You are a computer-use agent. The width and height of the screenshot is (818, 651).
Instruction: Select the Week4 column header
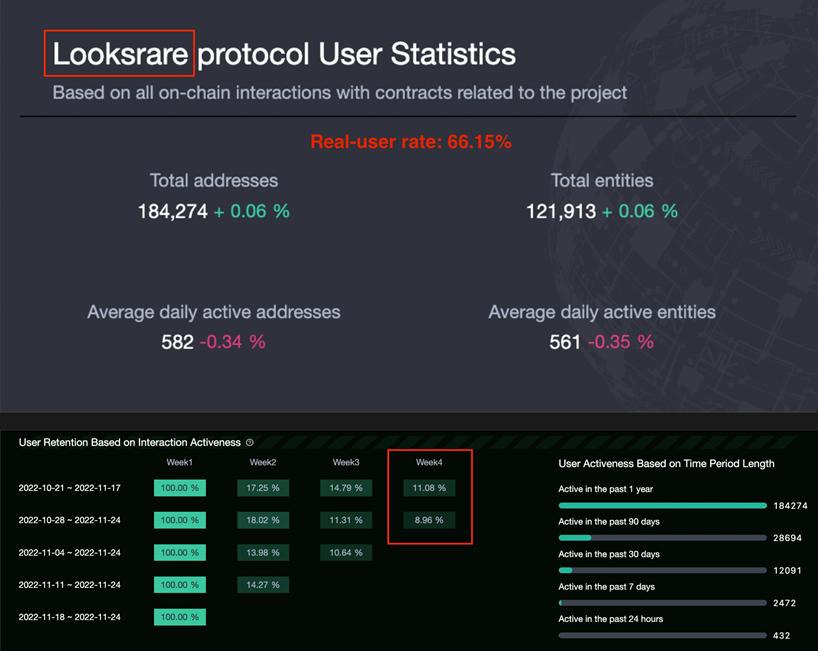click(x=429, y=462)
